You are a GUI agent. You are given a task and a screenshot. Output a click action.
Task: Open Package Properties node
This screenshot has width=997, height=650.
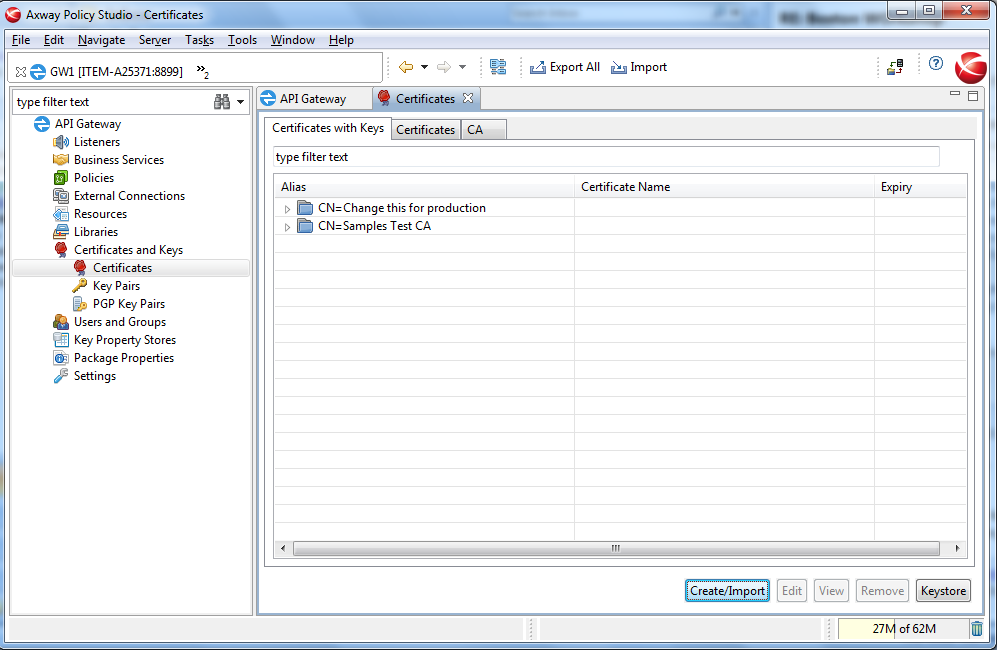pyautogui.click(x=123, y=357)
